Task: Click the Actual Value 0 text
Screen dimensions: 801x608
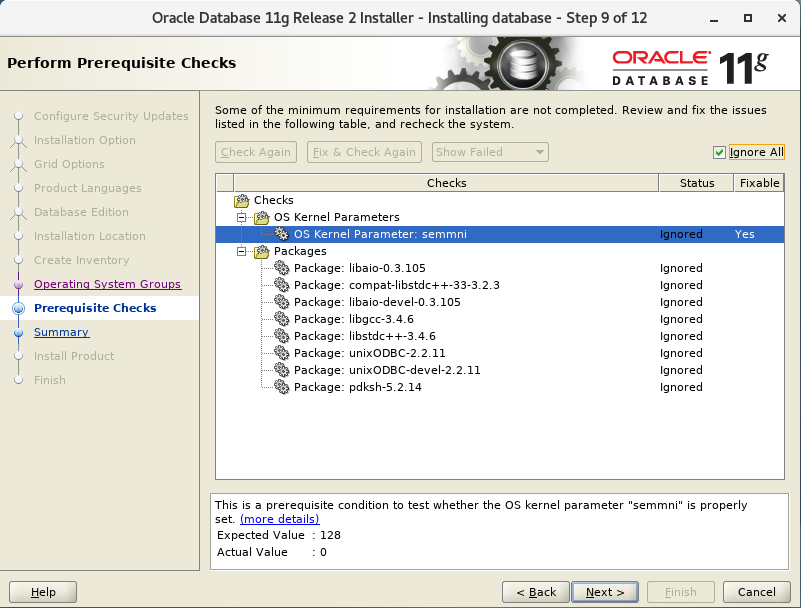Action: click(272, 552)
